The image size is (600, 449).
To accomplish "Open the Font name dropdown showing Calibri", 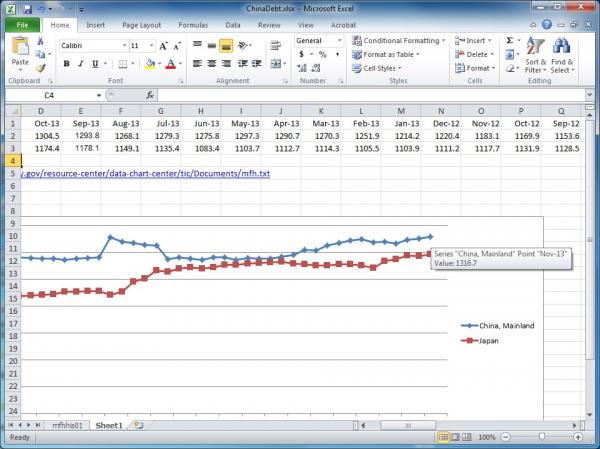I will pos(91,45).
